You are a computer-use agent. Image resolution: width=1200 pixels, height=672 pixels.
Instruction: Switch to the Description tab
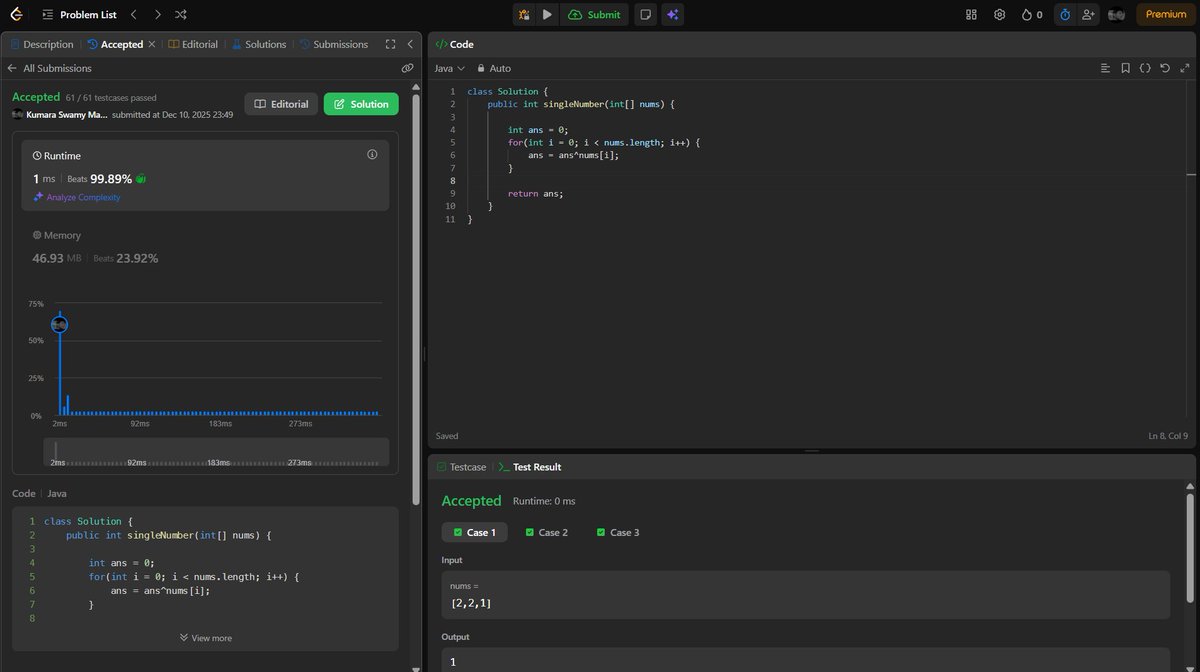pyautogui.click(x=42, y=44)
